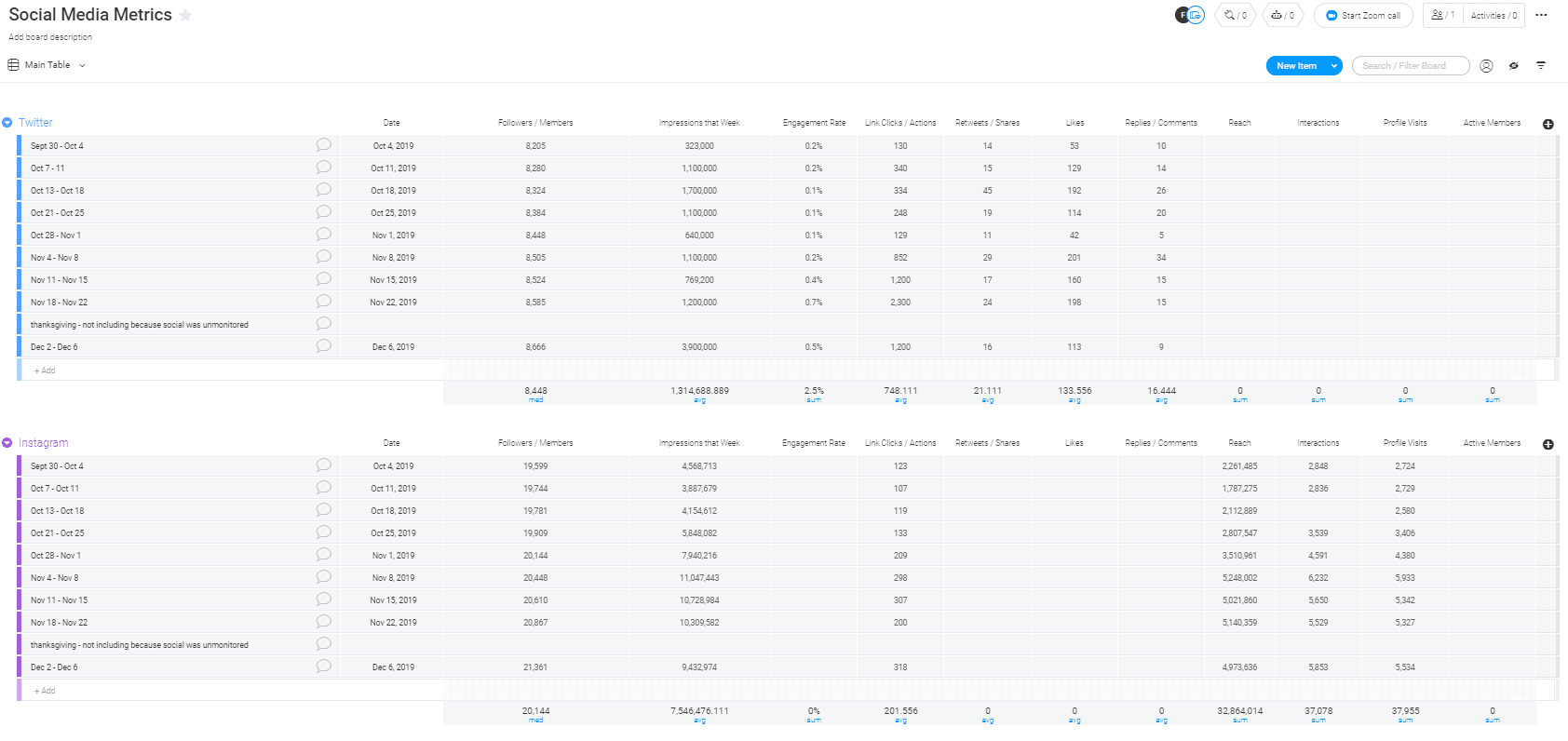
Task: Open conversation for Instagram Nov 4 - Nov 8
Action: 323,577
